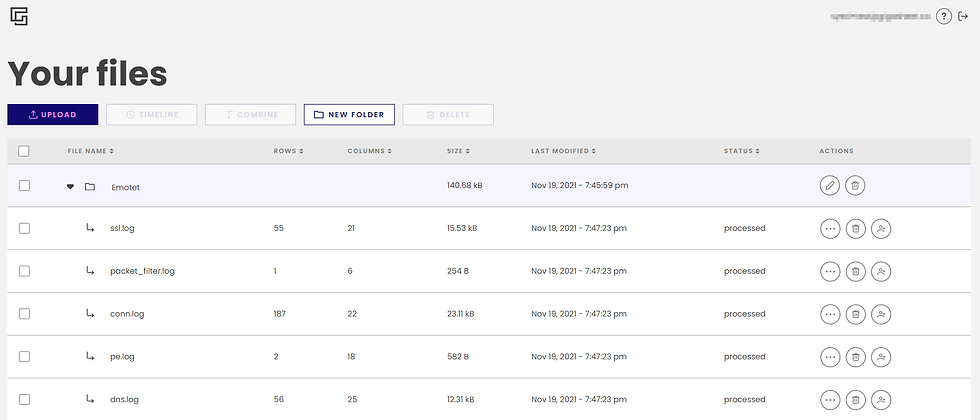
Task: Rename the Emotet folder with pencil icon
Action: [830, 186]
